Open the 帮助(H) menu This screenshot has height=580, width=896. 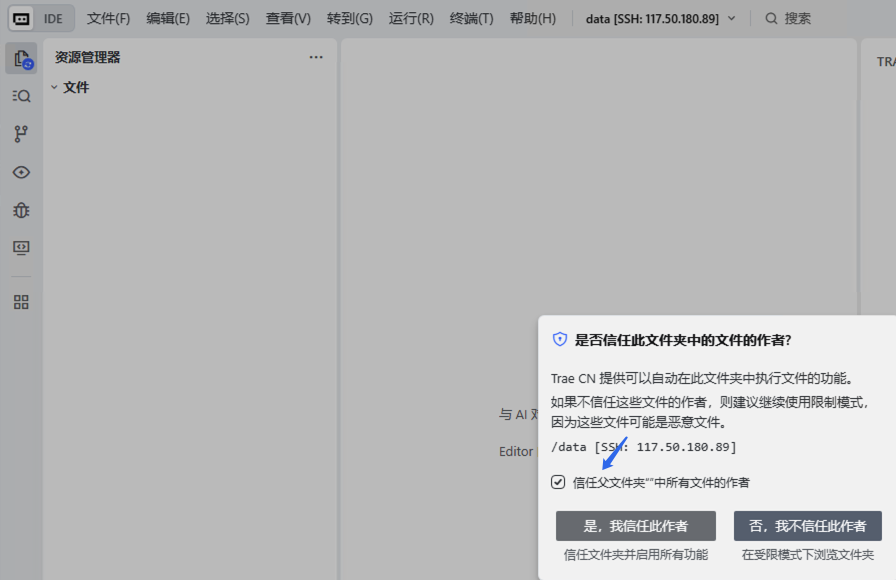(533, 18)
